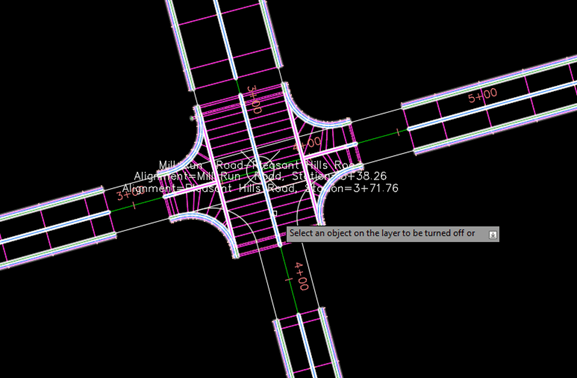Select the 'Mill Run Road-Pleasant Hills Road' title label

261,165
